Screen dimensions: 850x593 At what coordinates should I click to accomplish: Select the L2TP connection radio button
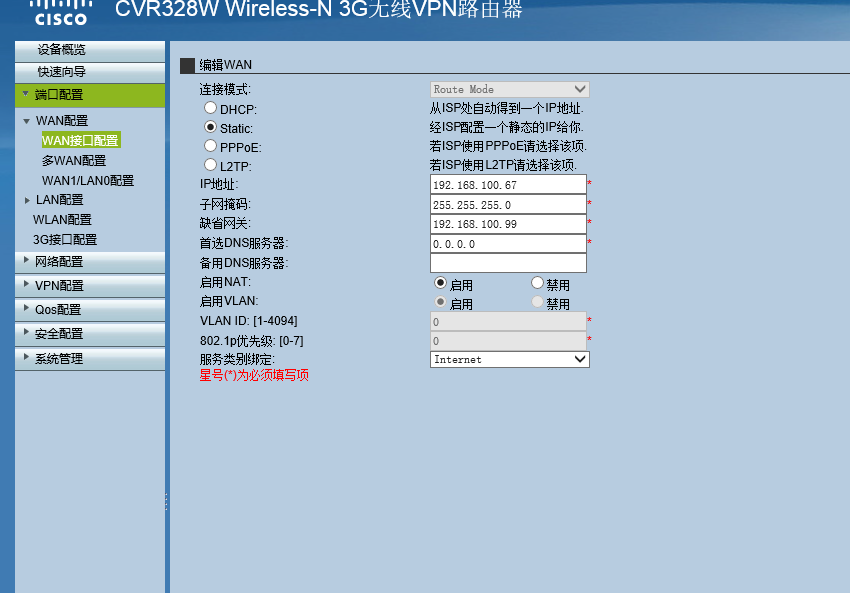(x=210, y=164)
